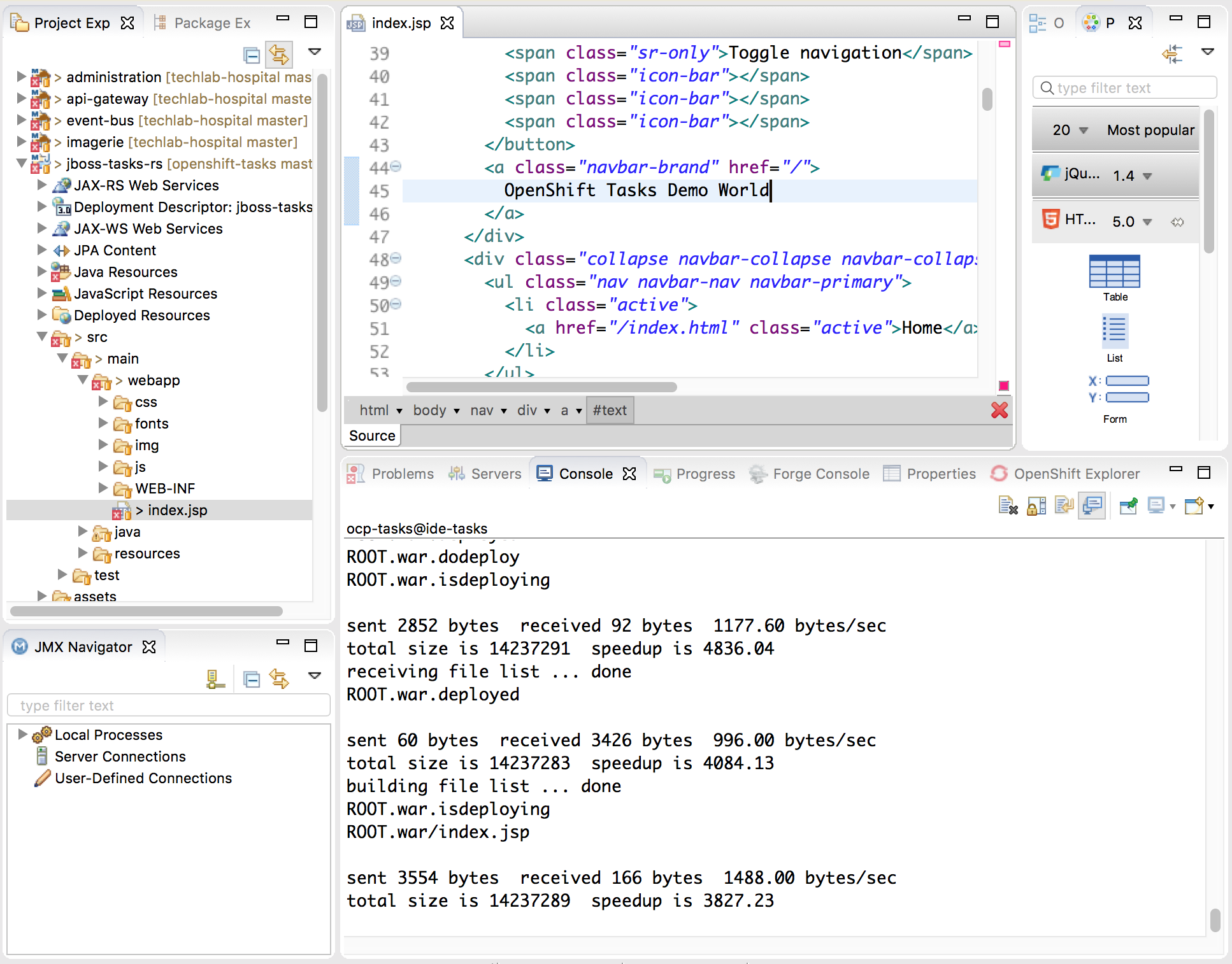Click the body breadcrumb element
This screenshot has height=964, width=1232.
tap(430, 411)
